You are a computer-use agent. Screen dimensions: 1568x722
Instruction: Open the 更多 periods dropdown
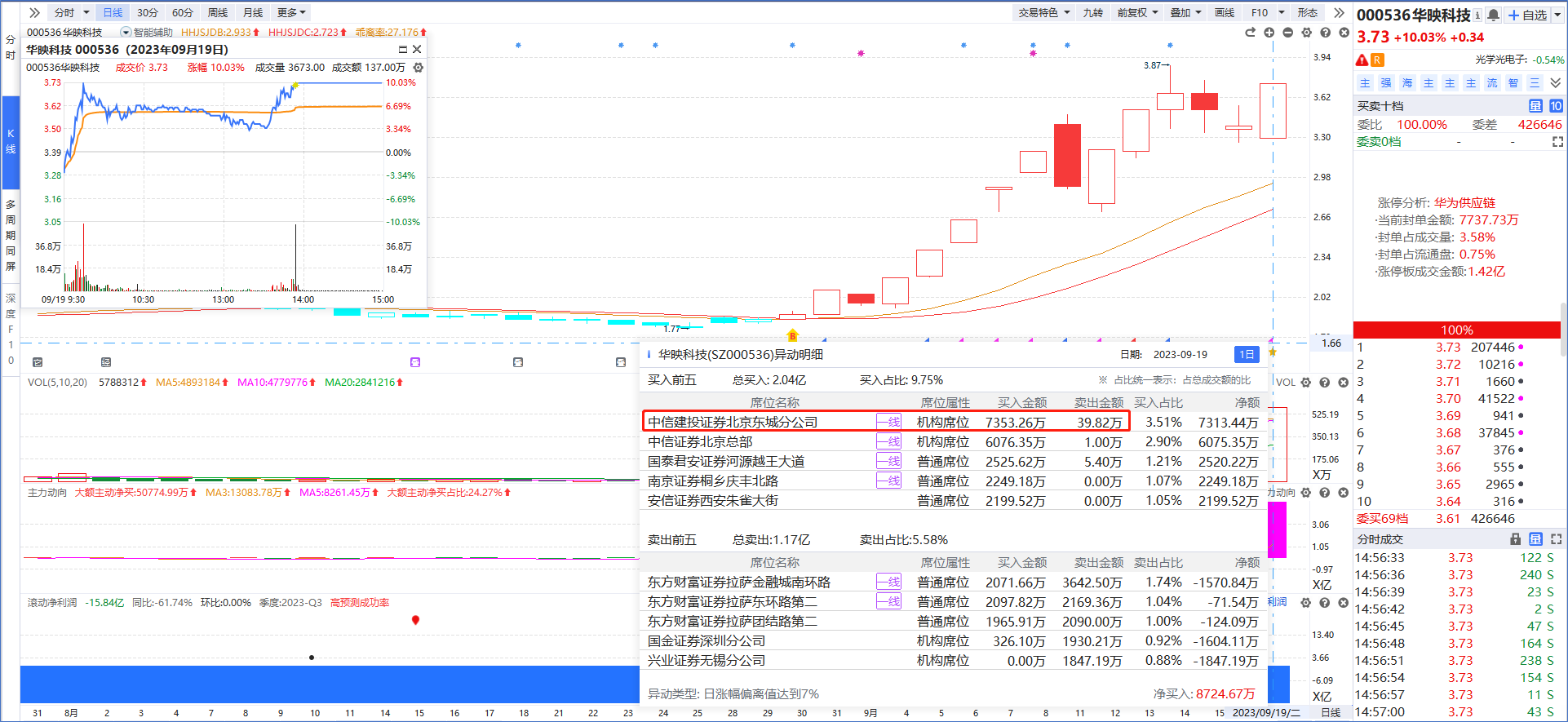point(291,12)
